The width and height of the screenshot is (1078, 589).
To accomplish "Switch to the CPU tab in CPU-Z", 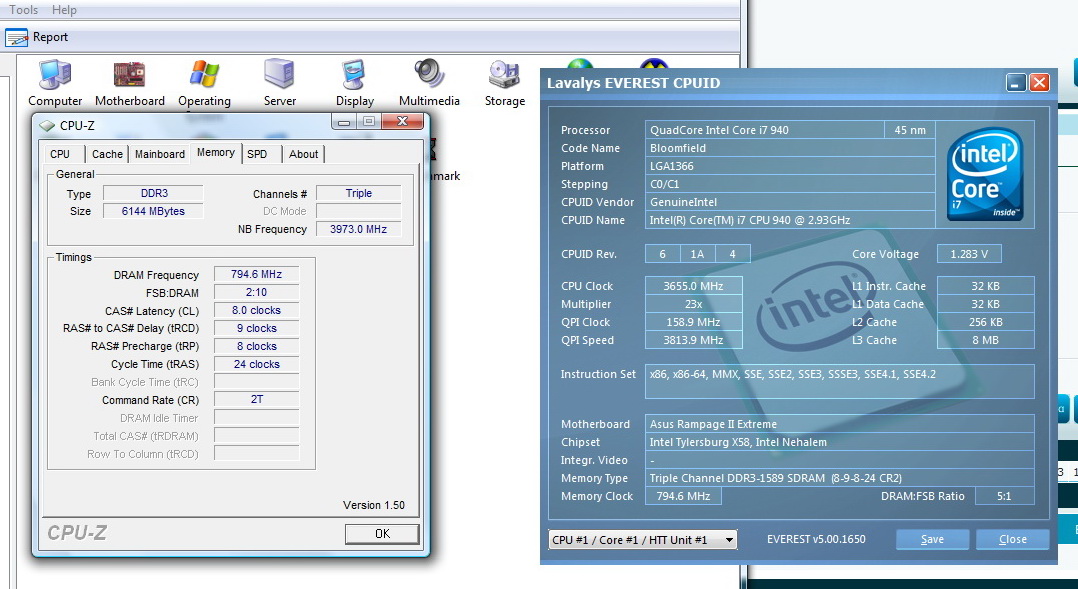I will click(60, 154).
